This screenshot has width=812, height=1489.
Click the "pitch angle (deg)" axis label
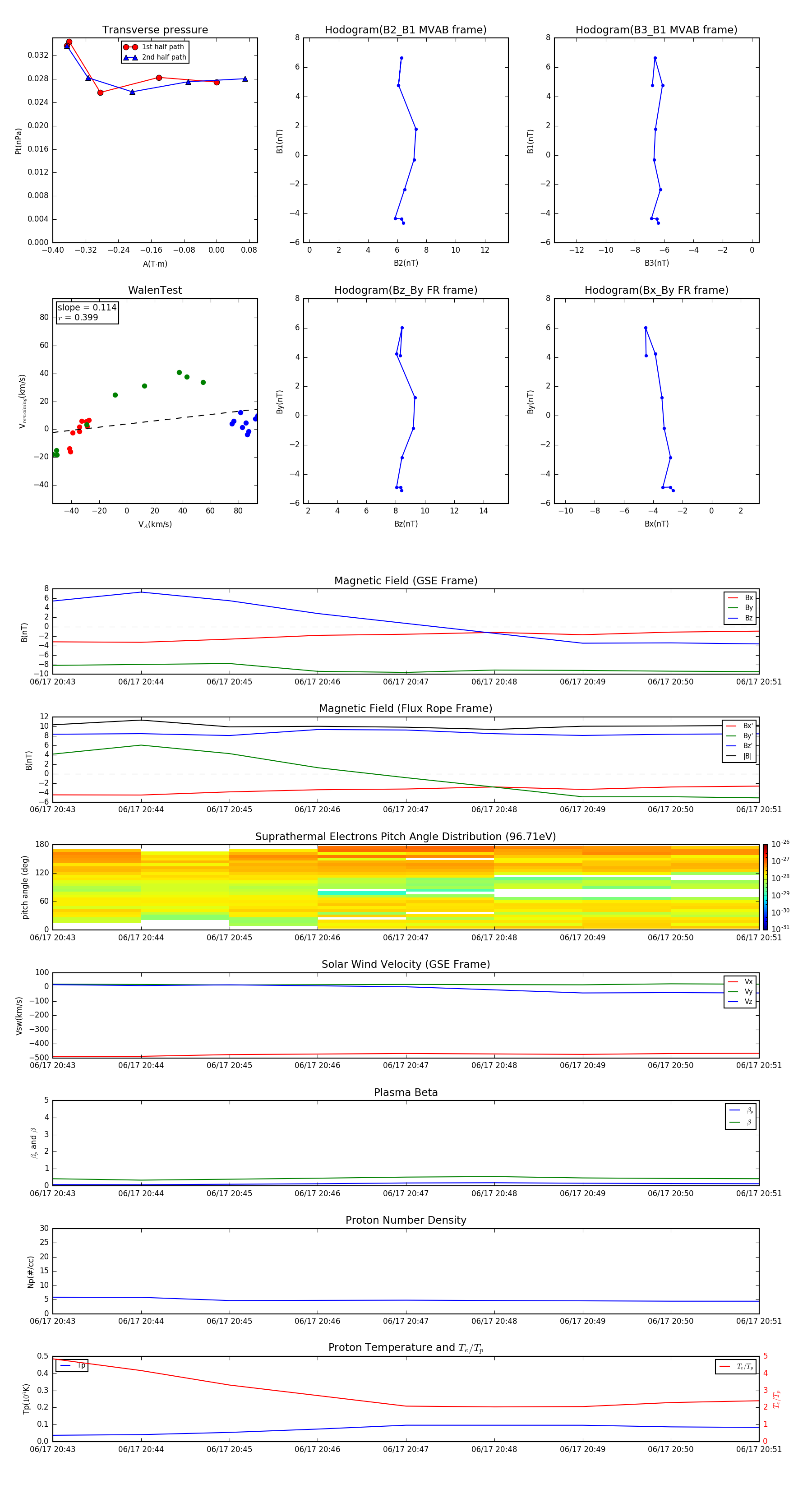[25, 887]
